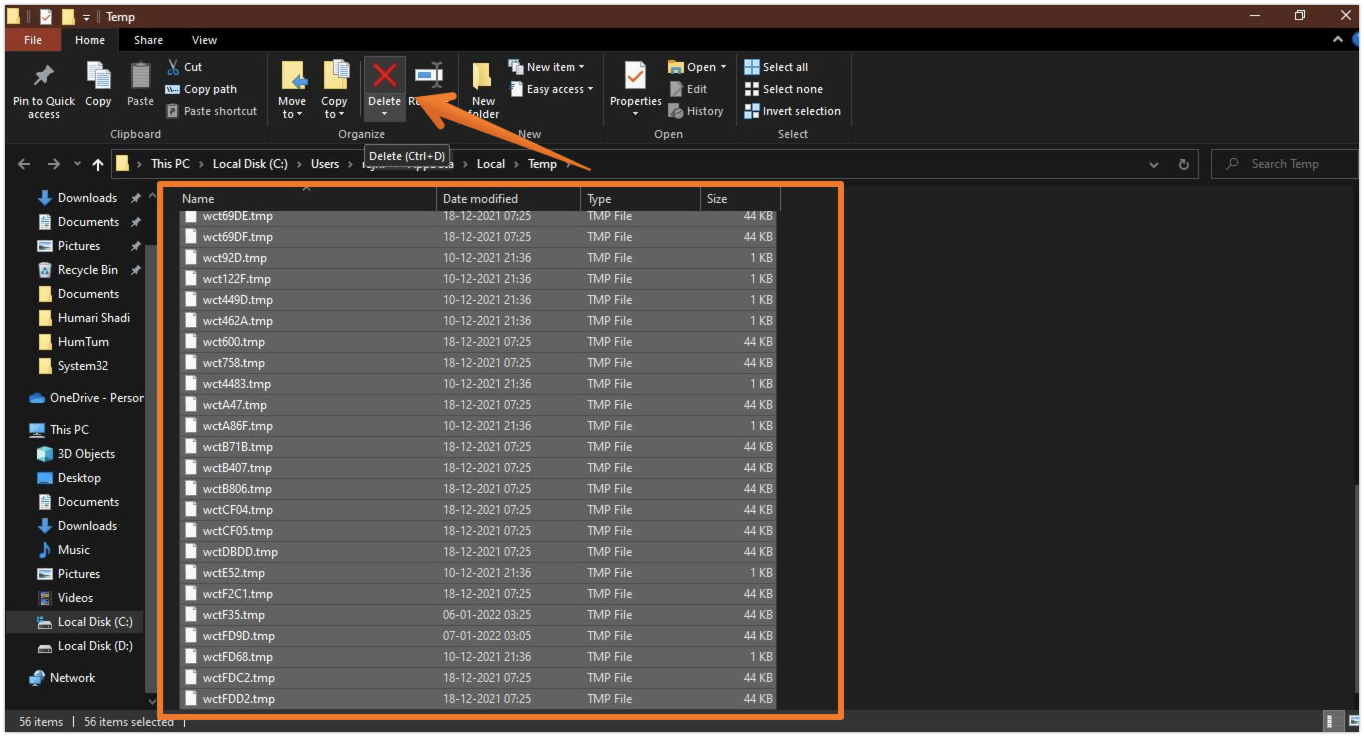1364x737 pixels.
Task: Click the Properties icon in ribbon
Action: (x=635, y=77)
